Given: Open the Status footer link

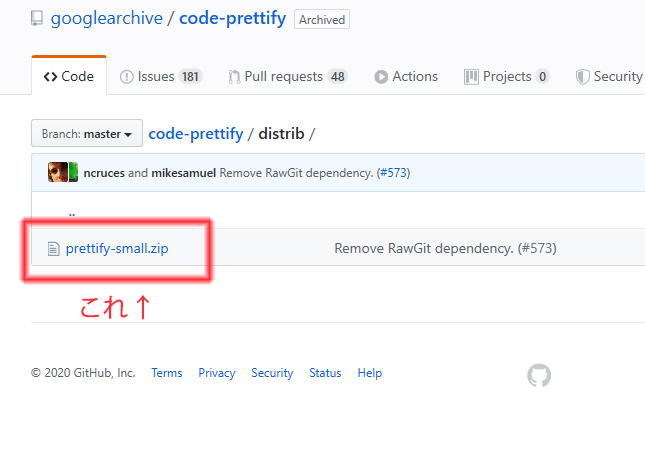Looking at the screenshot, I should coord(325,373).
